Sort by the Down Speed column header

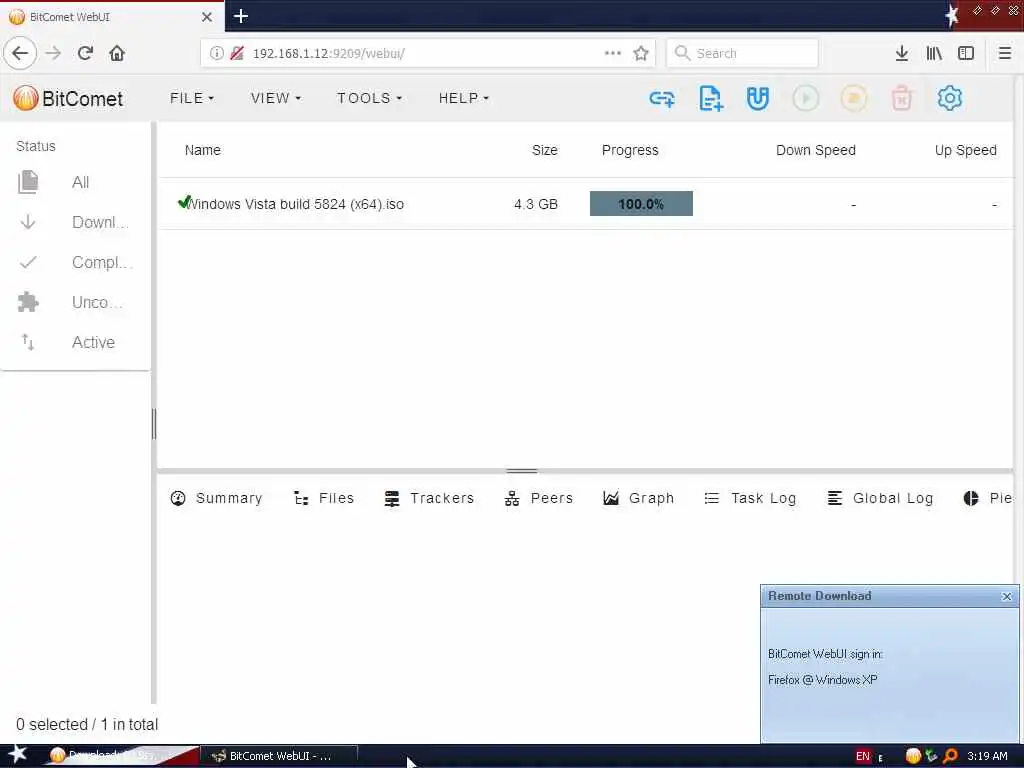tap(816, 150)
